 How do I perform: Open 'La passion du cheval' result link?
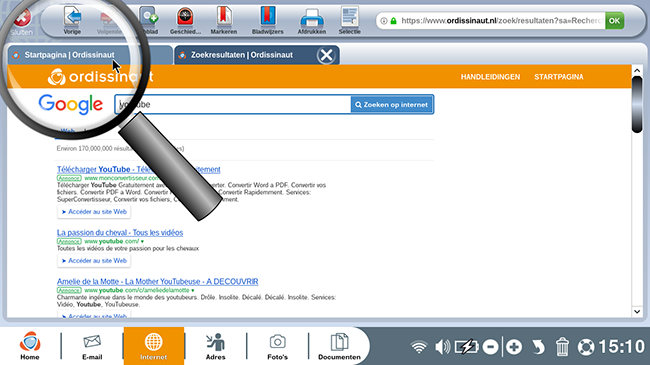click(120, 233)
